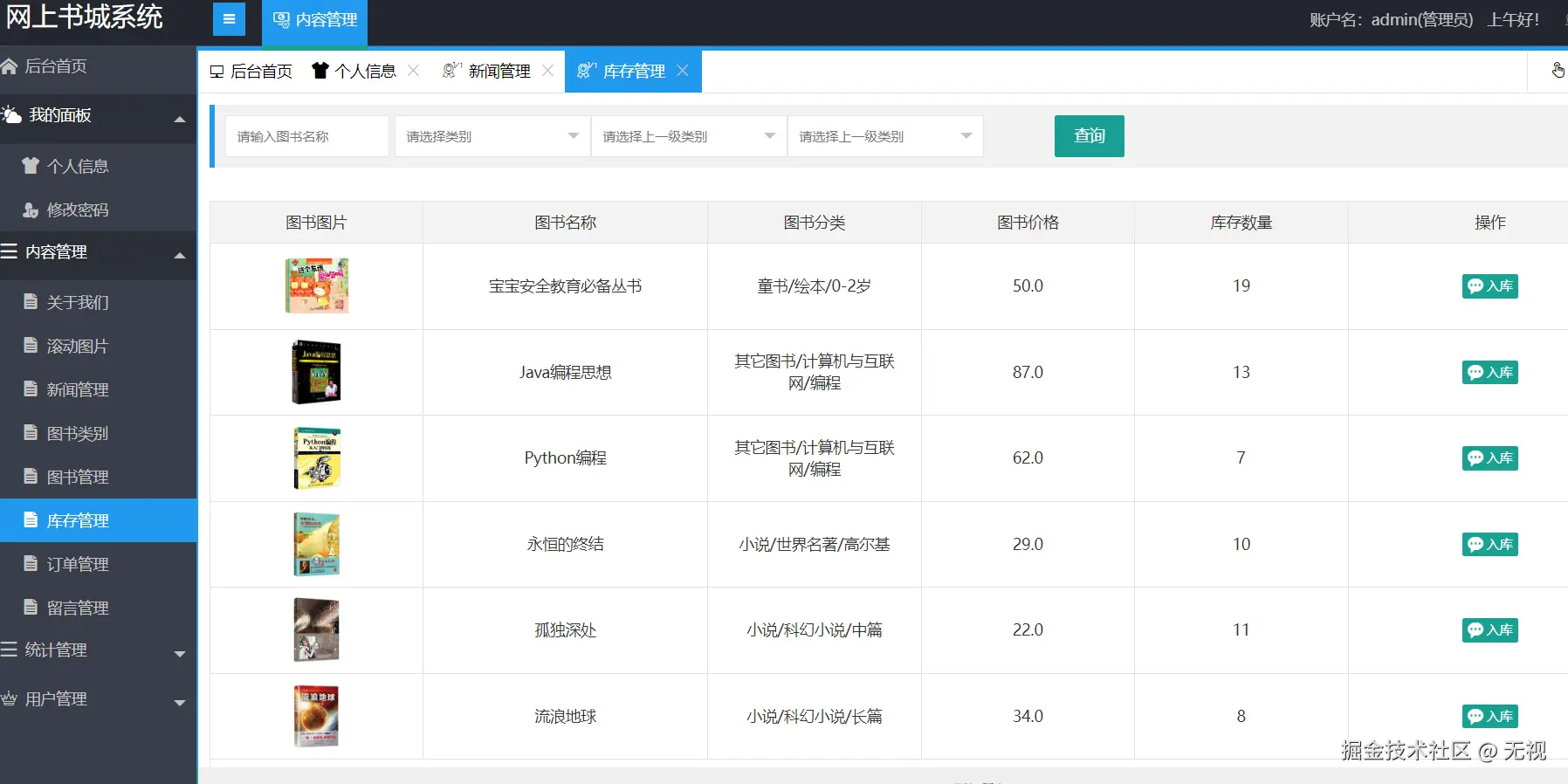Close the 新闻管理 tab
Screen dimensions: 1568x784
pyautogui.click(x=547, y=71)
